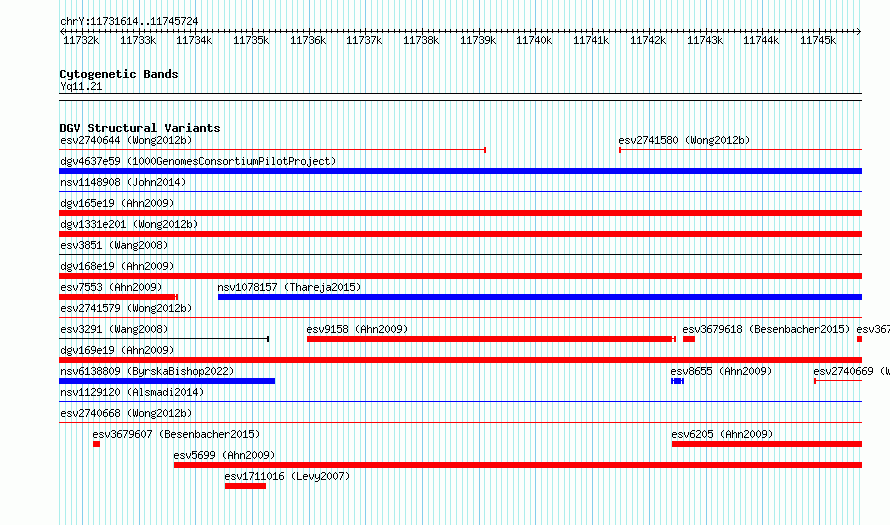Select the short red esv1711016 bar

(245, 486)
